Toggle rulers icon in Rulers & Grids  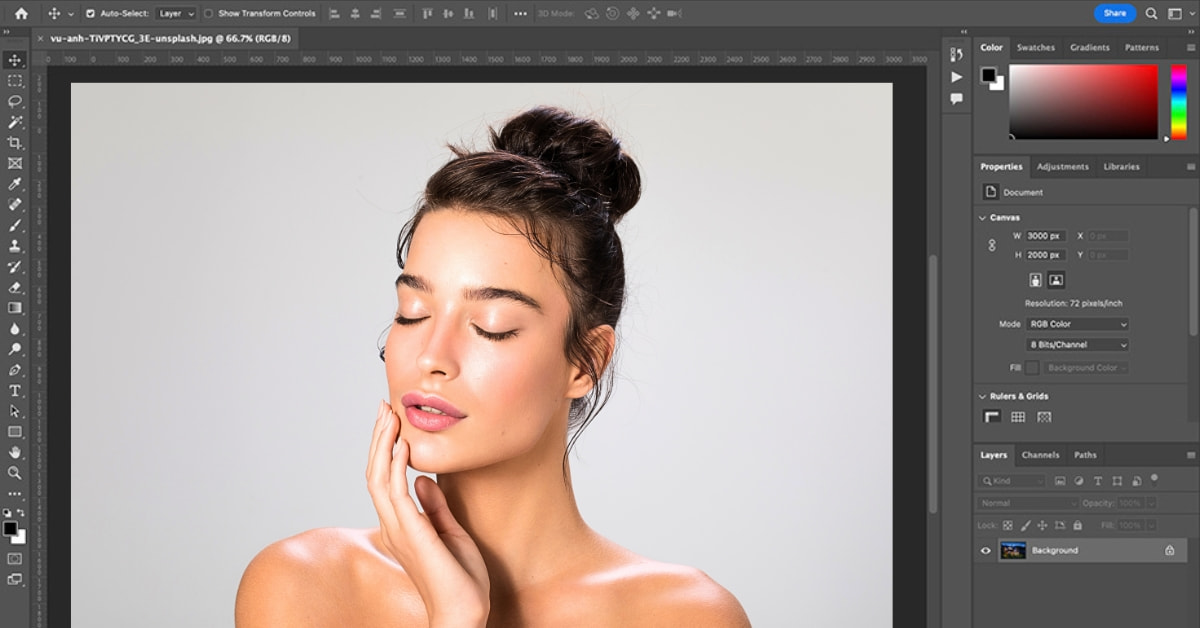tap(992, 417)
